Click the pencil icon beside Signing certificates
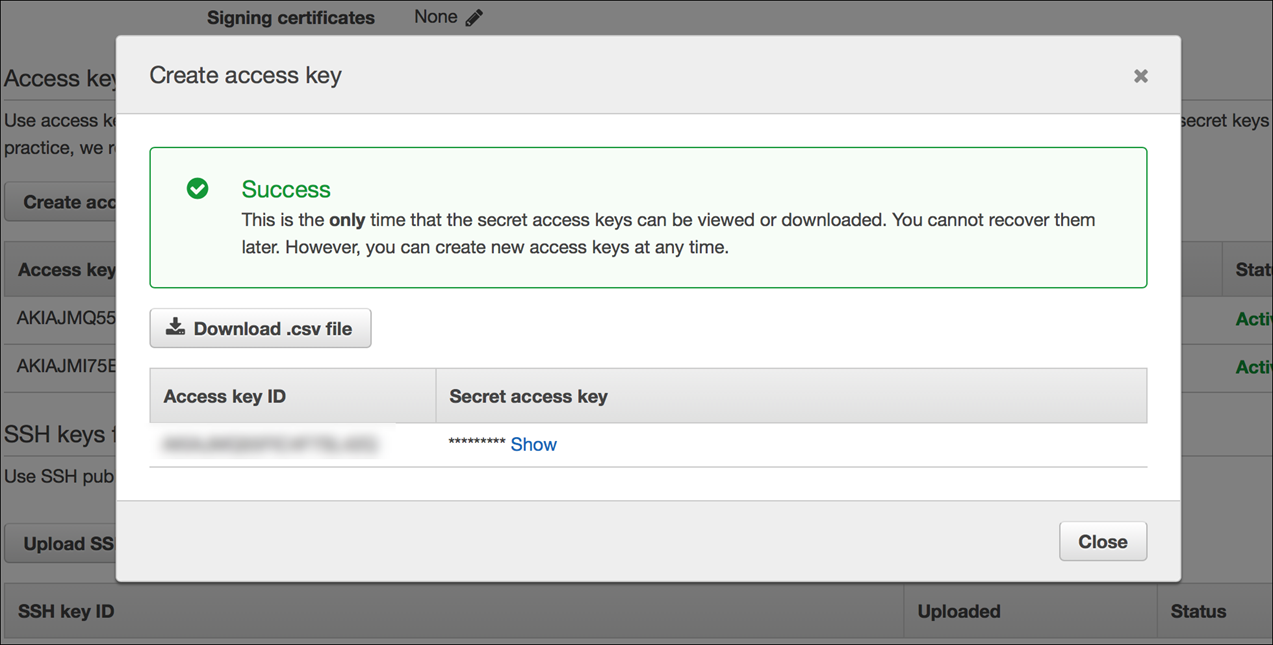 474,17
